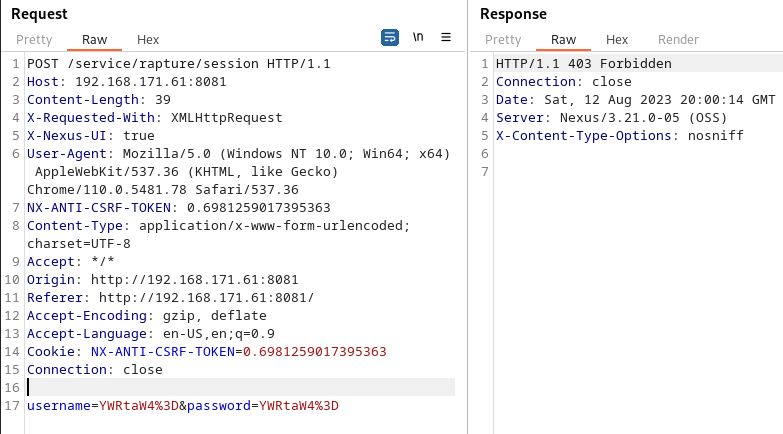Image resolution: width=783 pixels, height=434 pixels.
Task: Select the Raw tab in Response panel
Action: [x=563, y=40]
